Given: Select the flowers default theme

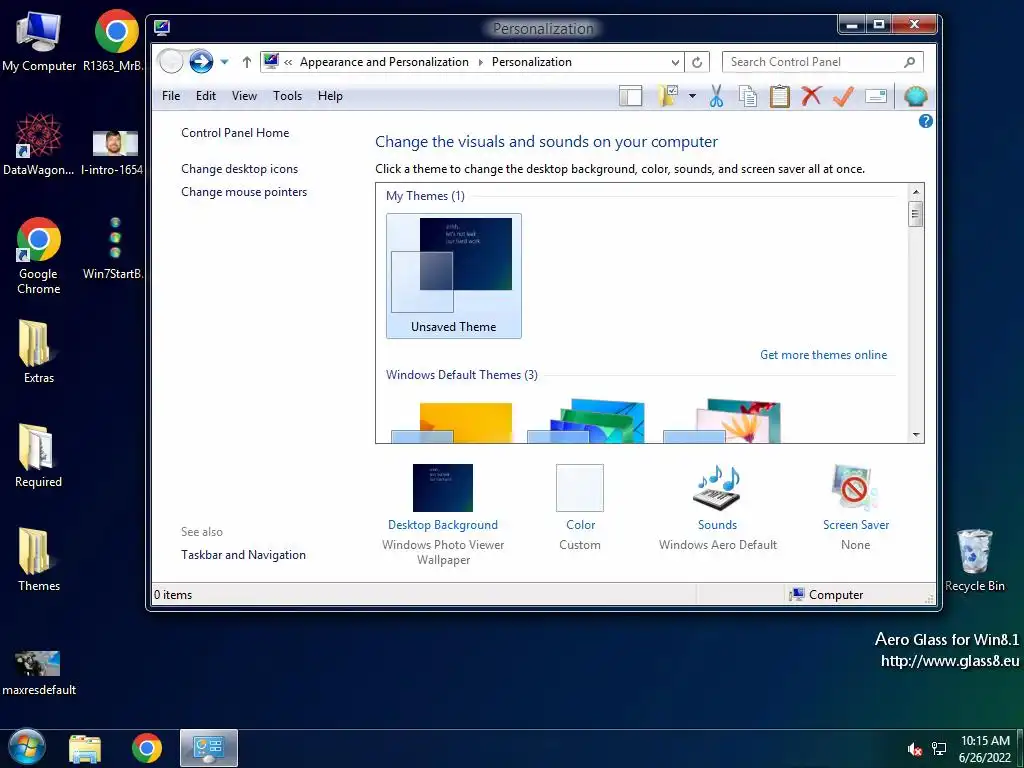Looking at the screenshot, I should [x=722, y=421].
